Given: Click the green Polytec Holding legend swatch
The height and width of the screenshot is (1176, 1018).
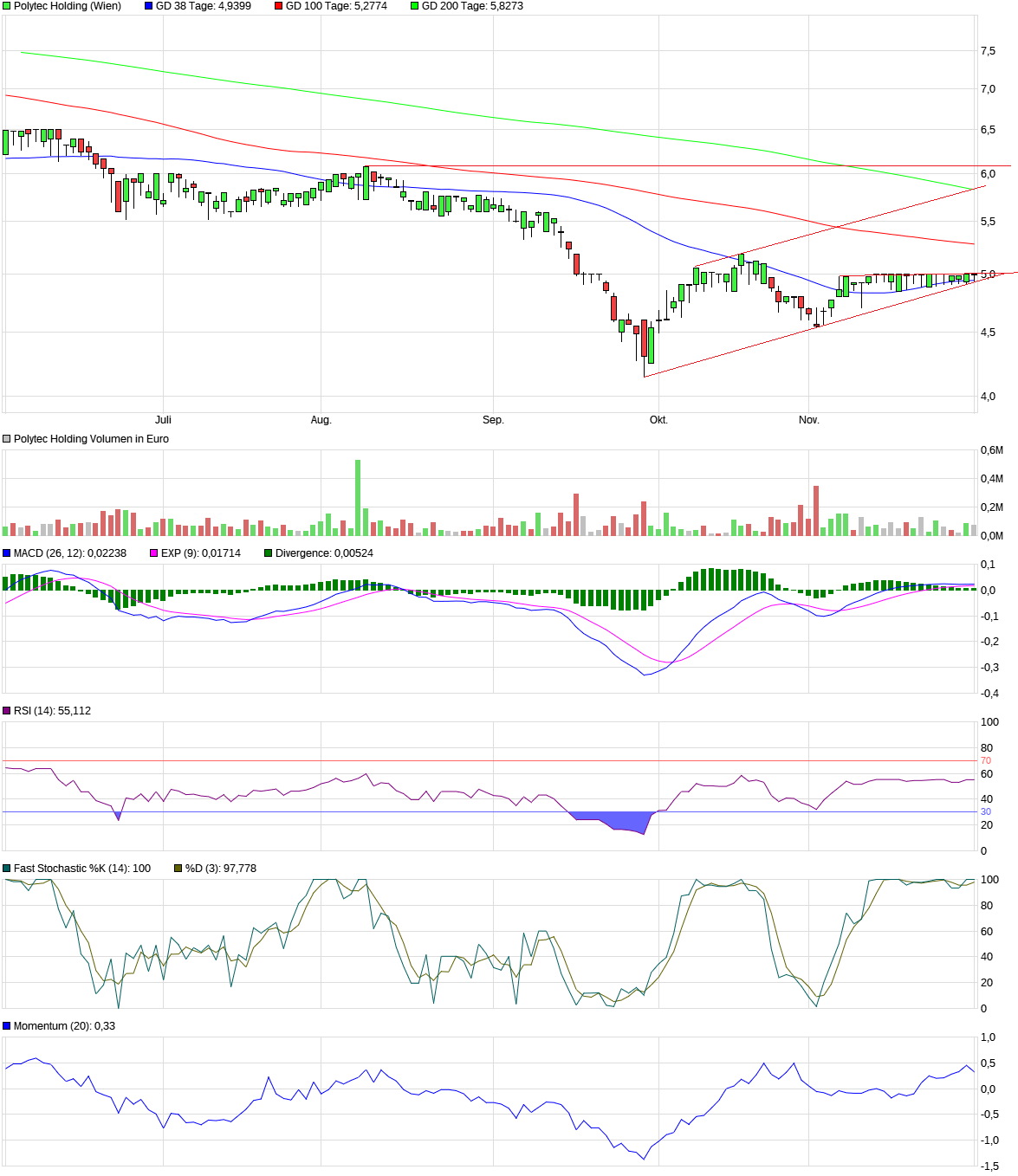Looking at the screenshot, I should (x=7, y=6).
